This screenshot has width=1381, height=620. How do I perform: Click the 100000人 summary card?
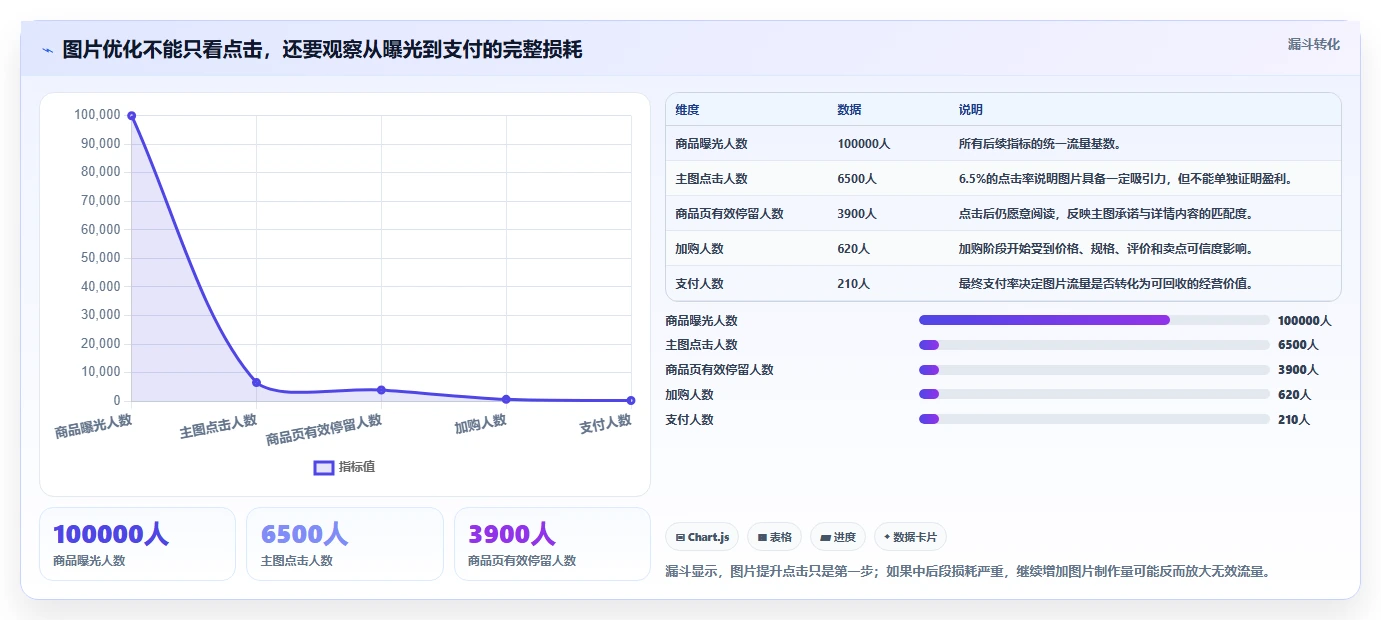point(137,544)
